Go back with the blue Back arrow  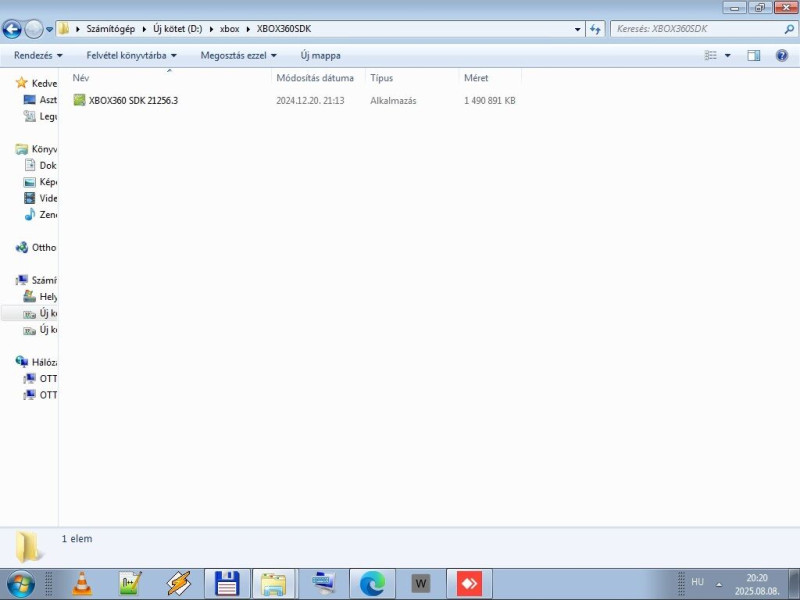coord(12,29)
